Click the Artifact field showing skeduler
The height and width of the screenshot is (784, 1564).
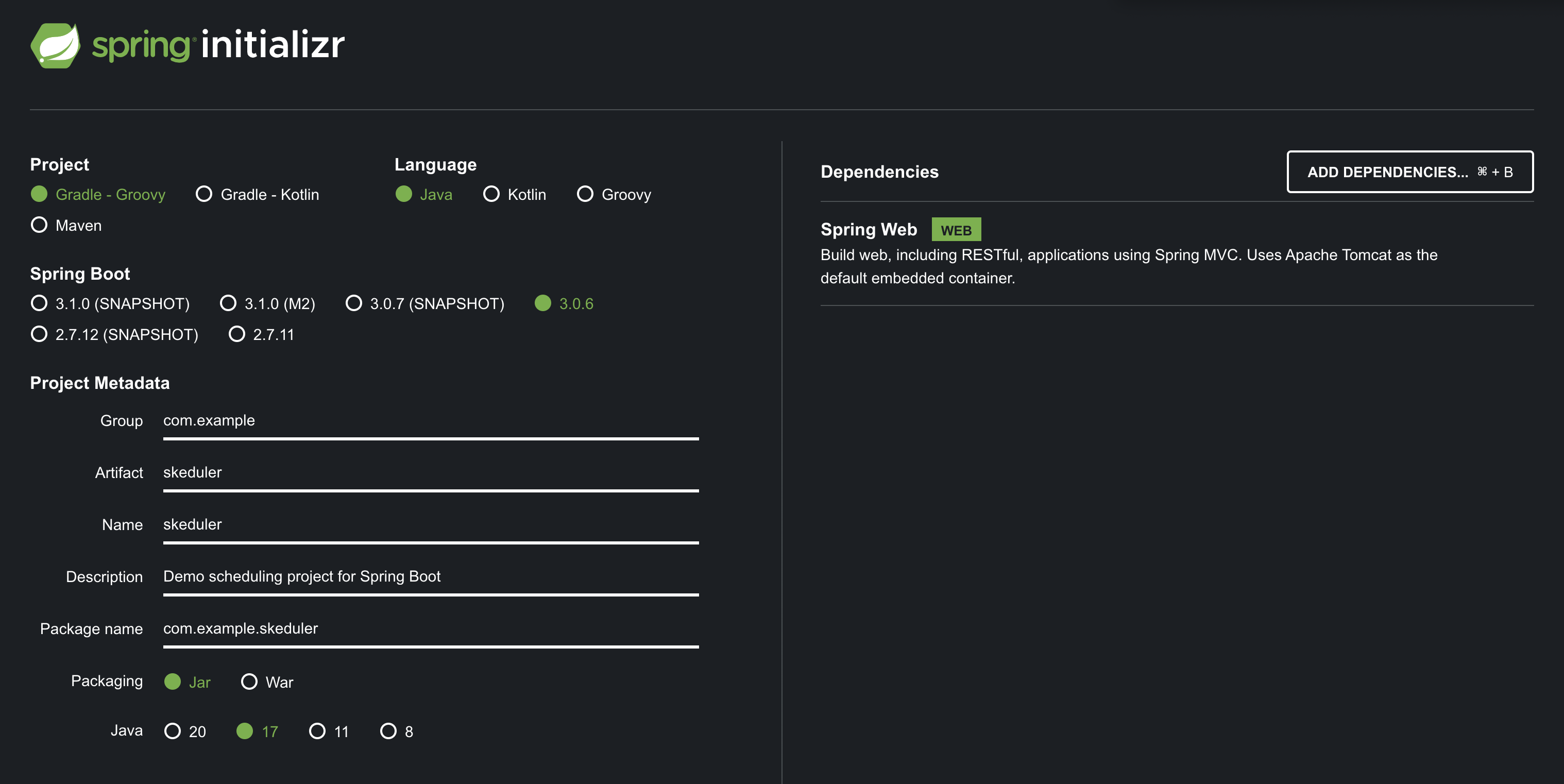[x=425, y=472]
